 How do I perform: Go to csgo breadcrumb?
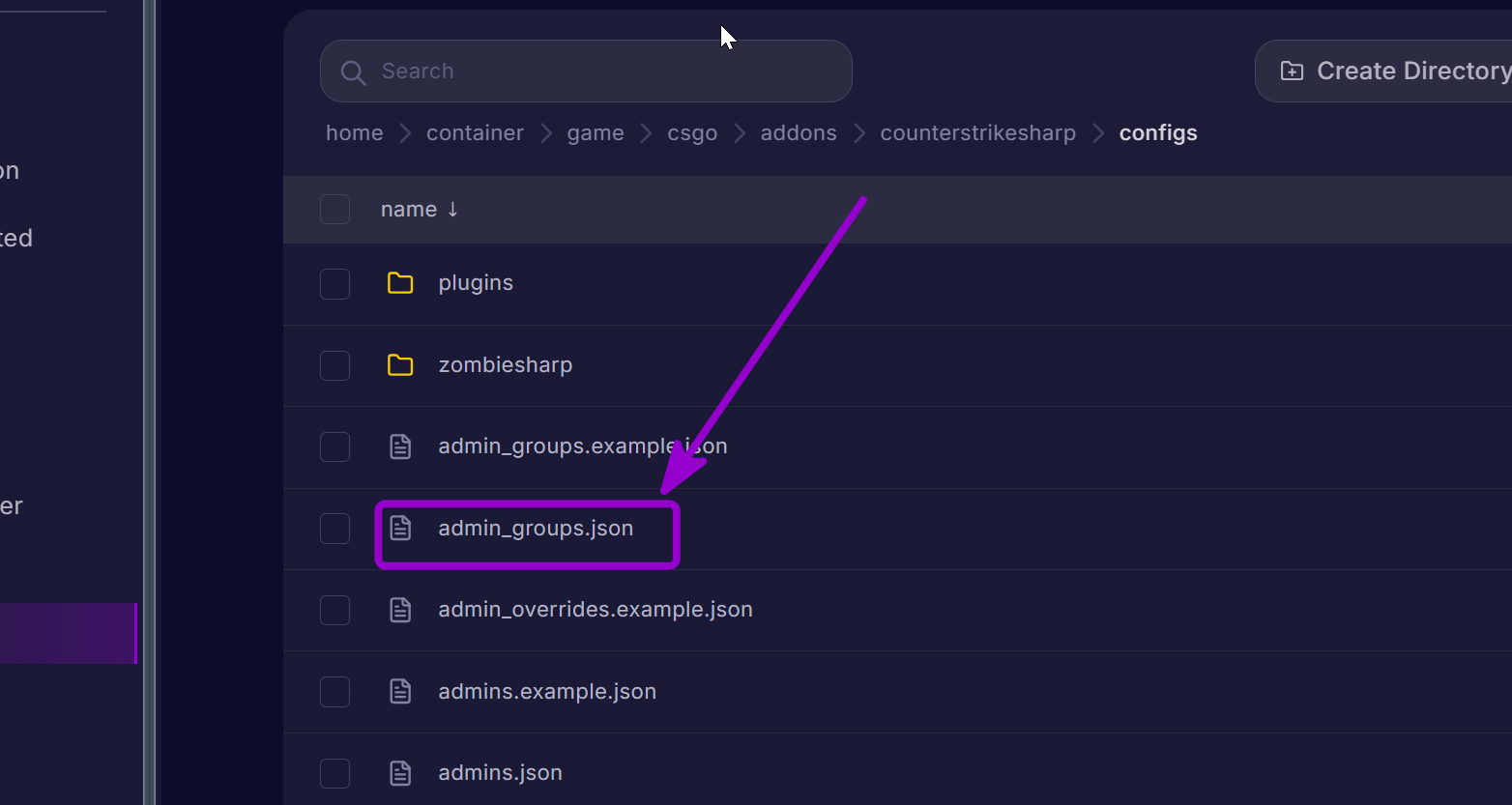[x=692, y=133]
